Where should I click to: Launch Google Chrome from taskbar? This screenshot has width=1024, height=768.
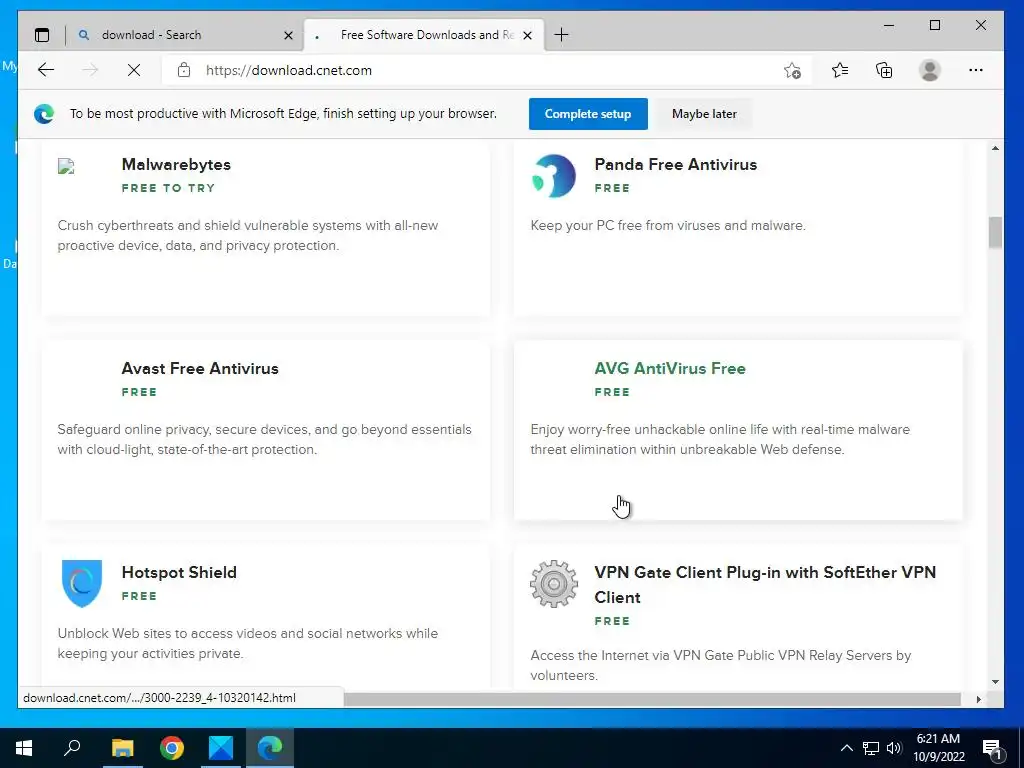point(172,748)
